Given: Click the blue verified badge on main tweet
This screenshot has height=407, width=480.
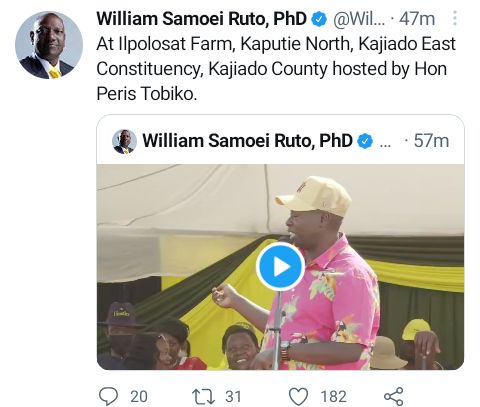Looking at the screenshot, I should [319, 19].
